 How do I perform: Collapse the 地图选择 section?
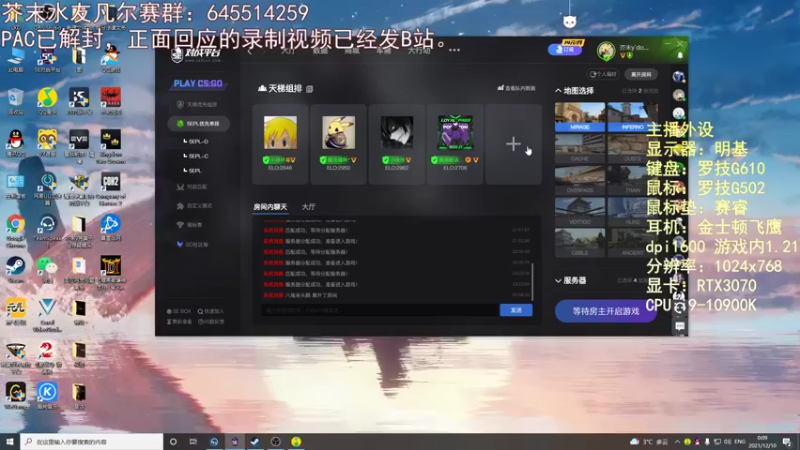[574, 91]
